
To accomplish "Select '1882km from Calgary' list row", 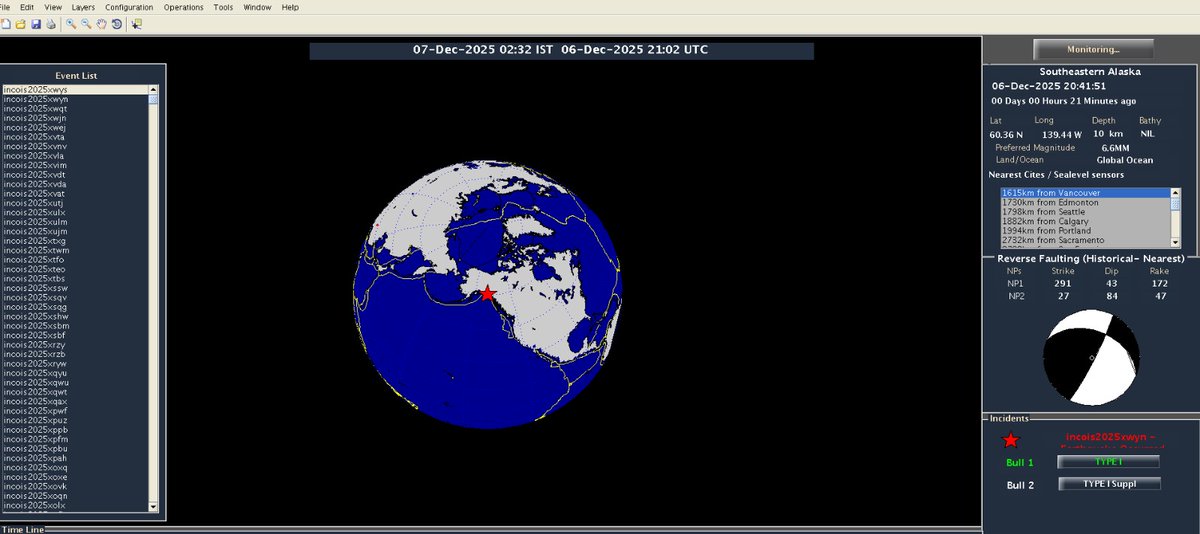I will coord(1085,221).
